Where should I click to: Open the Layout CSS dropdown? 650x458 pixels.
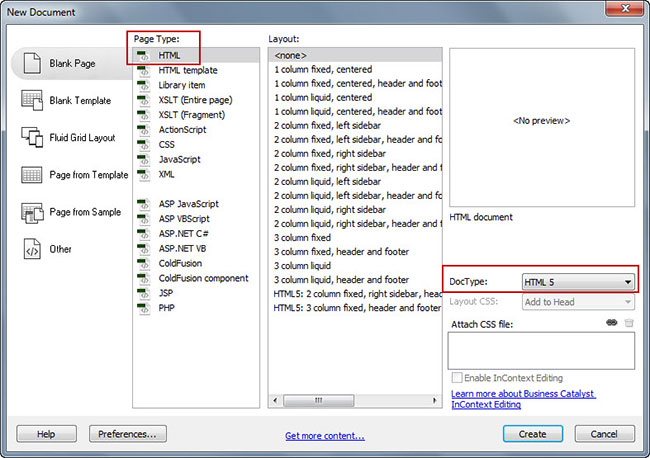578,302
